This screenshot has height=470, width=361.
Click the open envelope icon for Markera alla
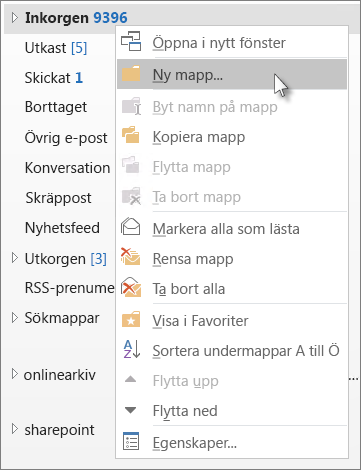(131, 227)
